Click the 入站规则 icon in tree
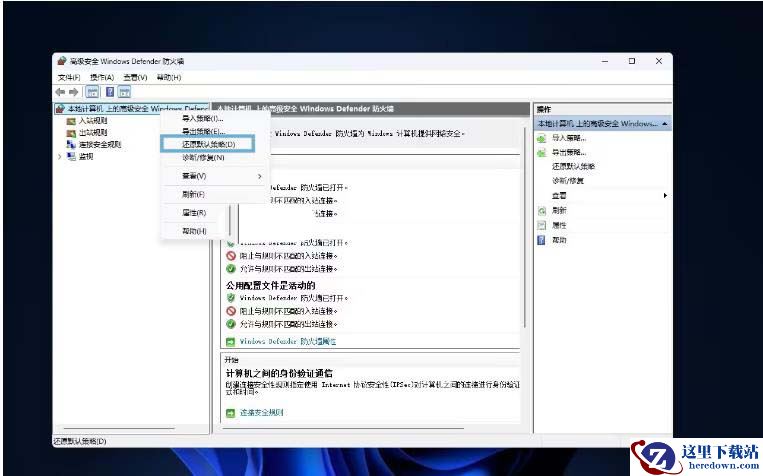Screen dimensions: 763x476 click(71, 121)
